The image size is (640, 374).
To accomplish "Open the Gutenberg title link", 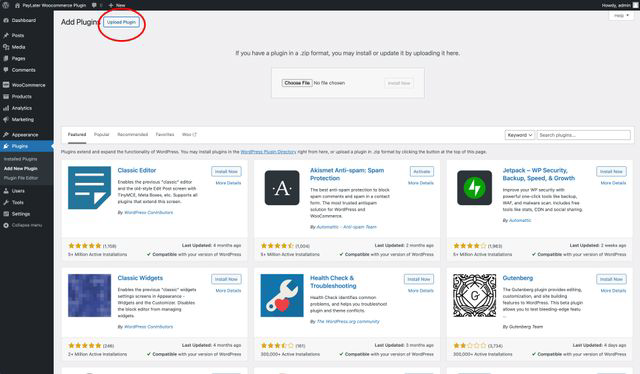I will coord(518,278).
